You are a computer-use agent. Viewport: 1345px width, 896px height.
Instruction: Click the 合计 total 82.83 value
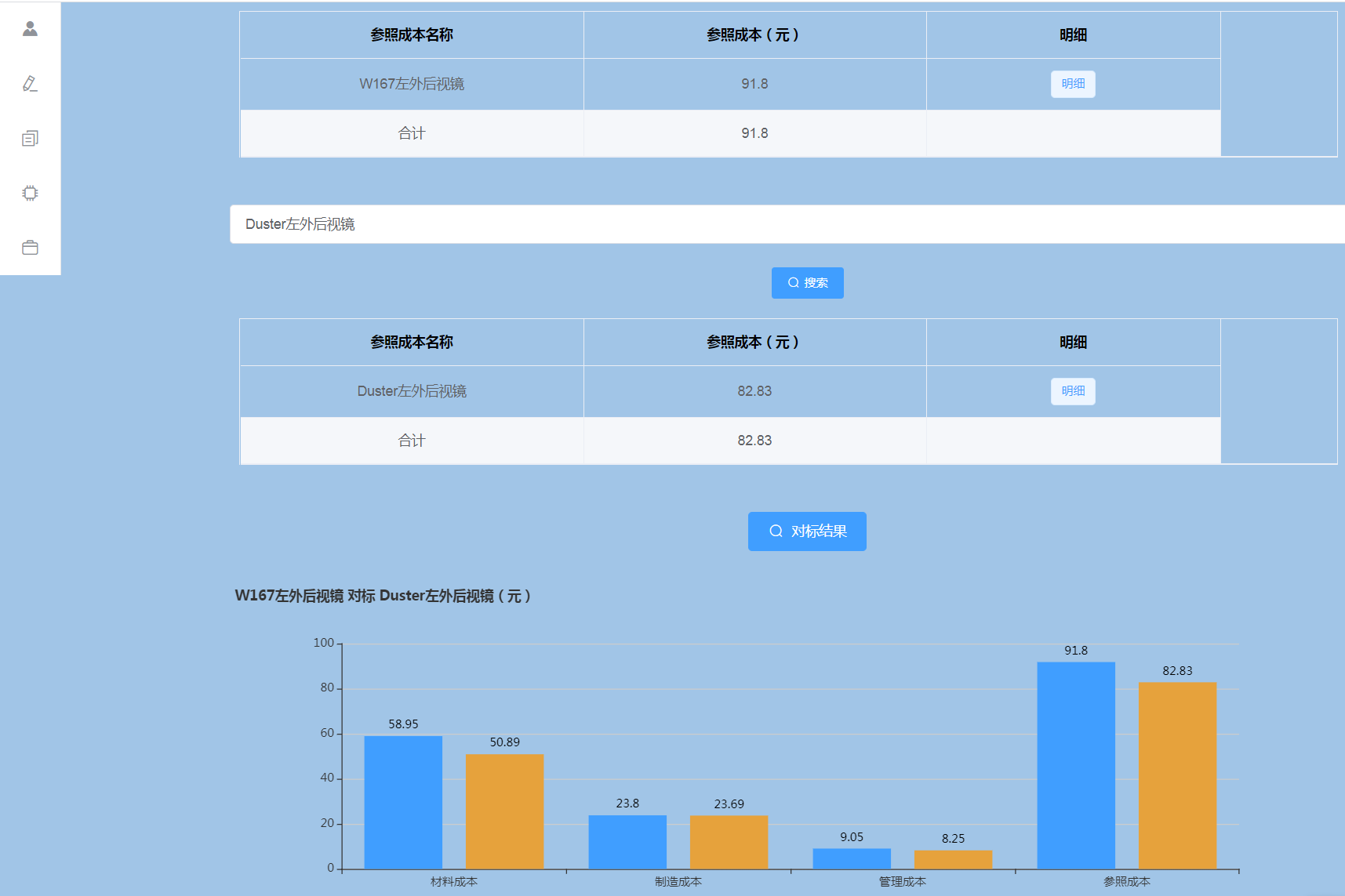click(754, 441)
